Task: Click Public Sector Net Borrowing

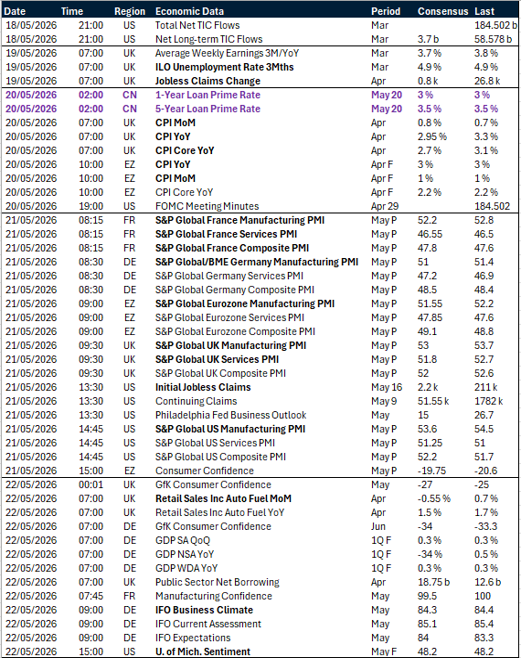Action: (x=217, y=582)
